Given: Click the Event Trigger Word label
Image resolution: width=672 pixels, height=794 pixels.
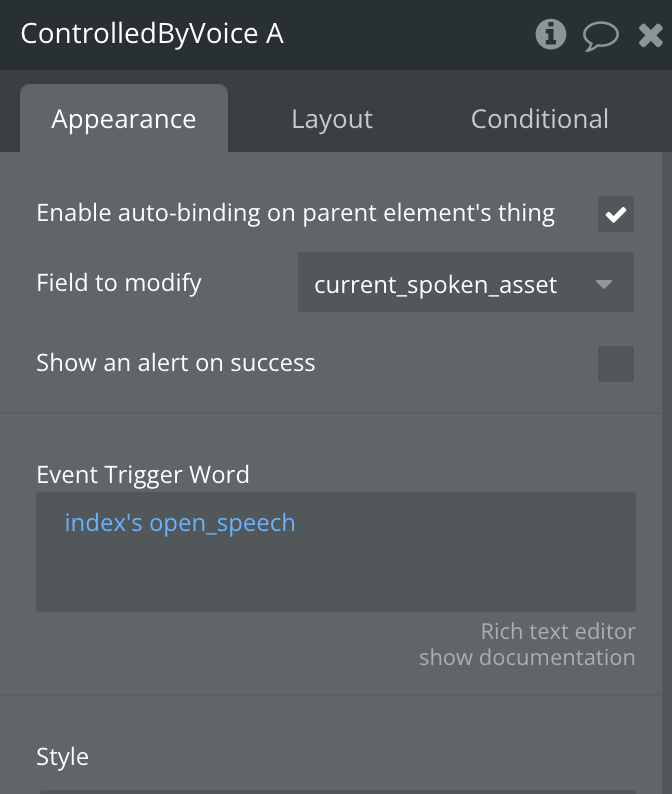Looking at the screenshot, I should 143,474.
